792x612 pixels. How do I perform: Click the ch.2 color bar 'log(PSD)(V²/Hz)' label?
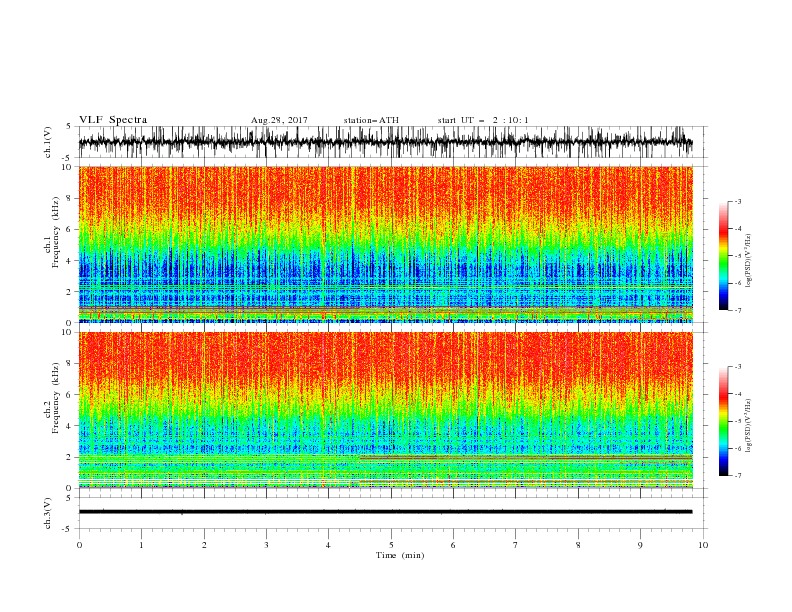[749, 425]
